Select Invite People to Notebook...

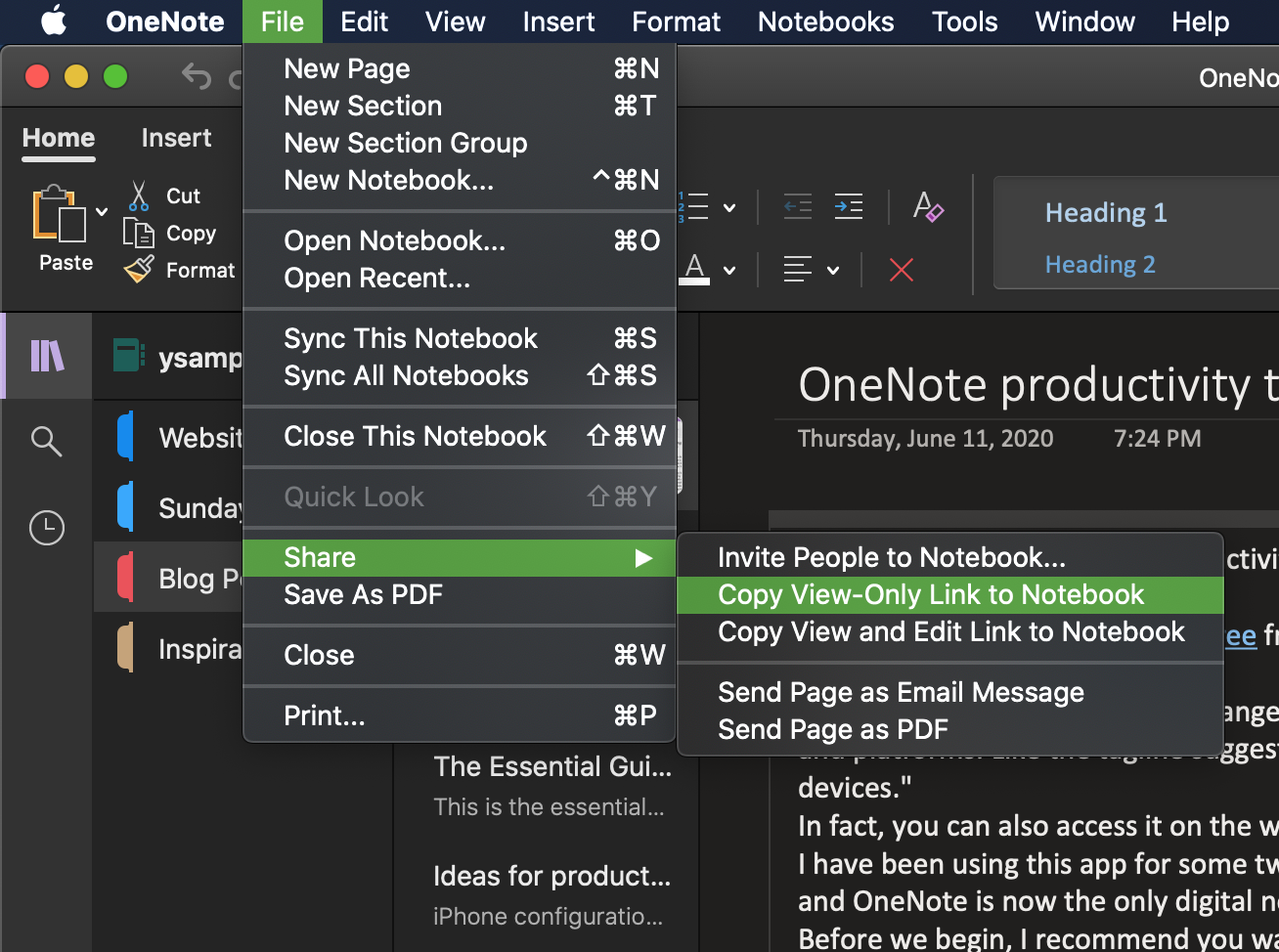(950, 557)
